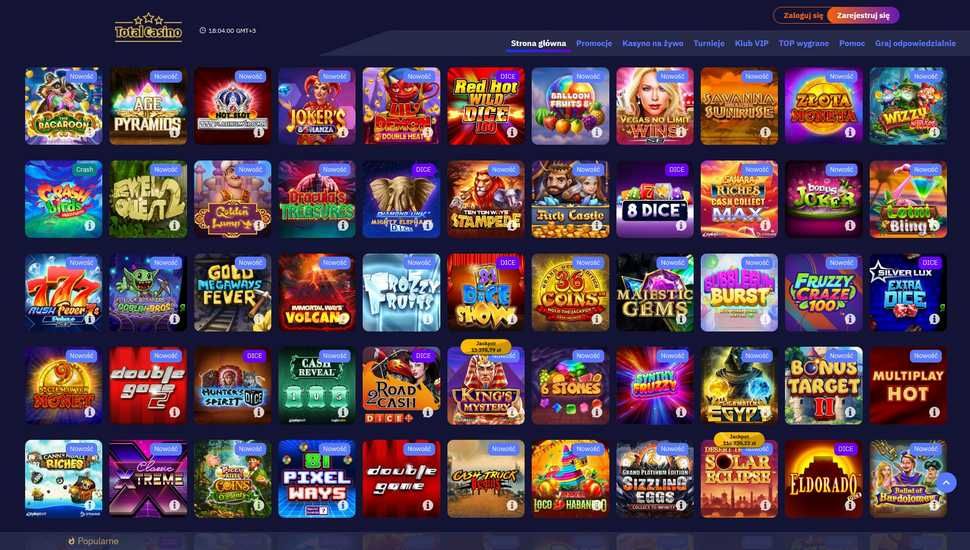The width and height of the screenshot is (970, 550).
Task: Open info for Złota Moneta game
Action: click(850, 132)
